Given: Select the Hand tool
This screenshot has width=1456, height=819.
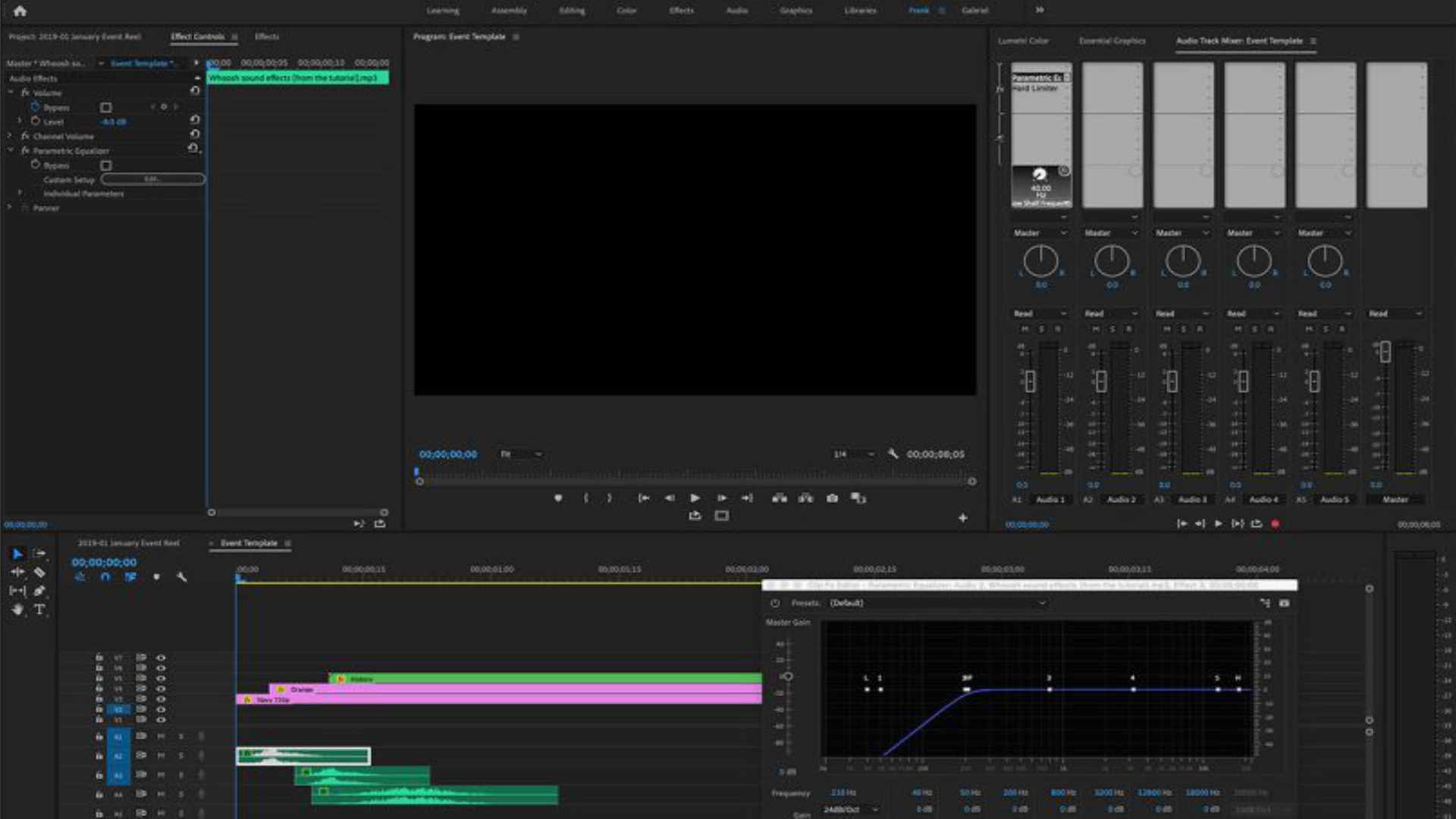Looking at the screenshot, I should [x=17, y=610].
